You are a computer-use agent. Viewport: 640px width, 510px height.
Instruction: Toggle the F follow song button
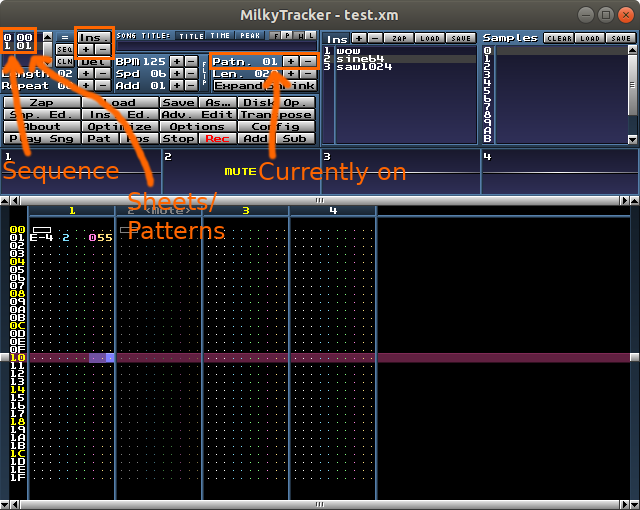(x=276, y=36)
